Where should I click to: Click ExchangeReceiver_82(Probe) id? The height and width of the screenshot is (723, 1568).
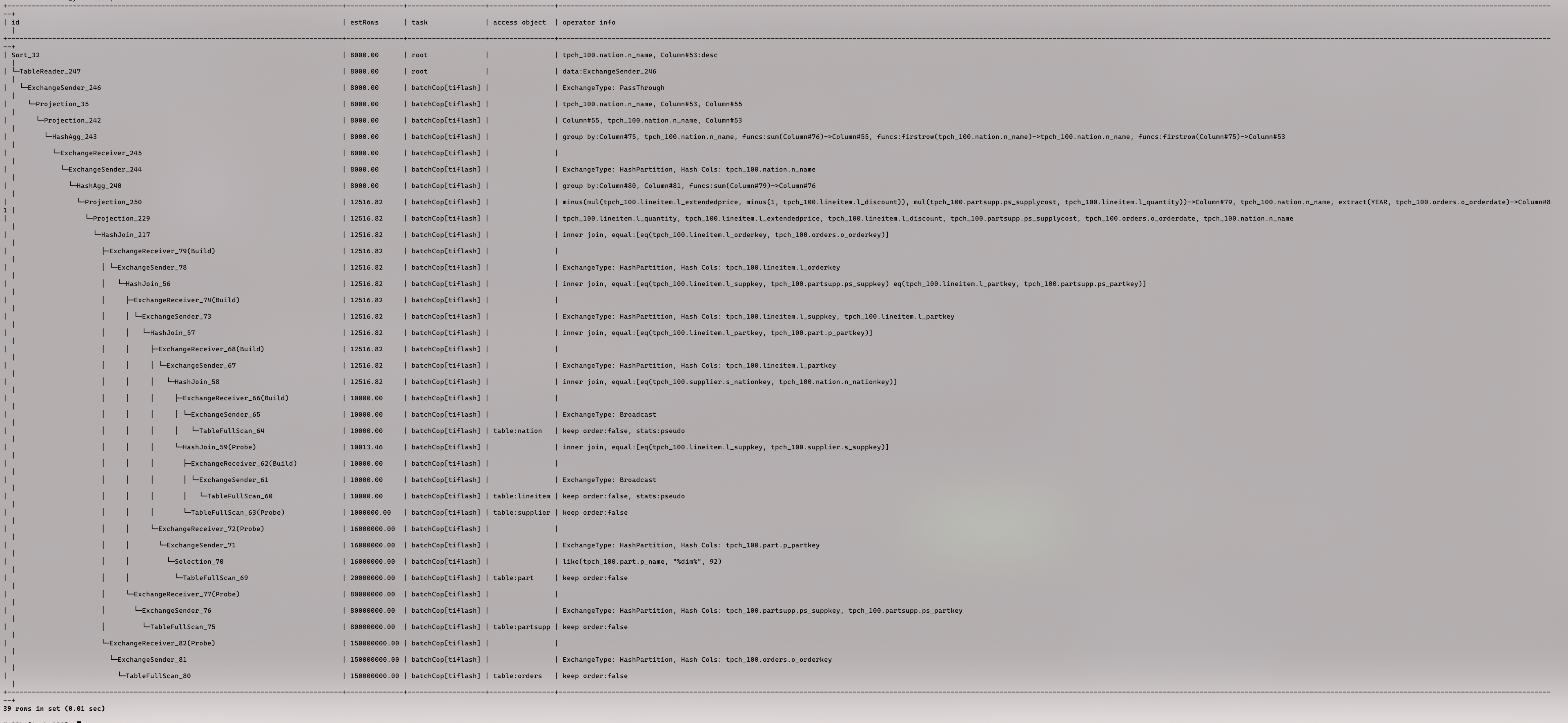pos(163,643)
